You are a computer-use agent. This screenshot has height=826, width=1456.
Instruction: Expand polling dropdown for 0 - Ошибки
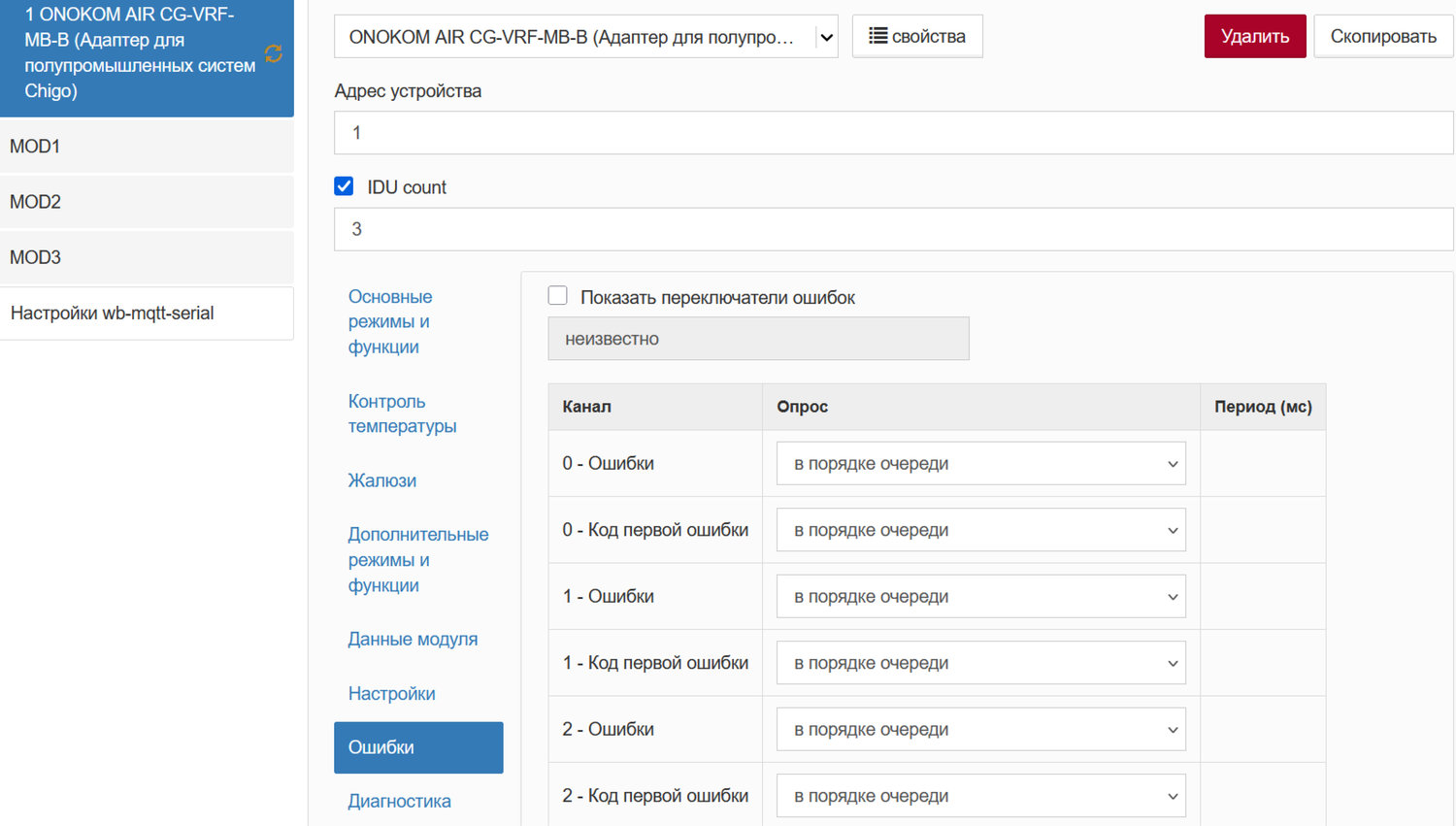(x=980, y=464)
